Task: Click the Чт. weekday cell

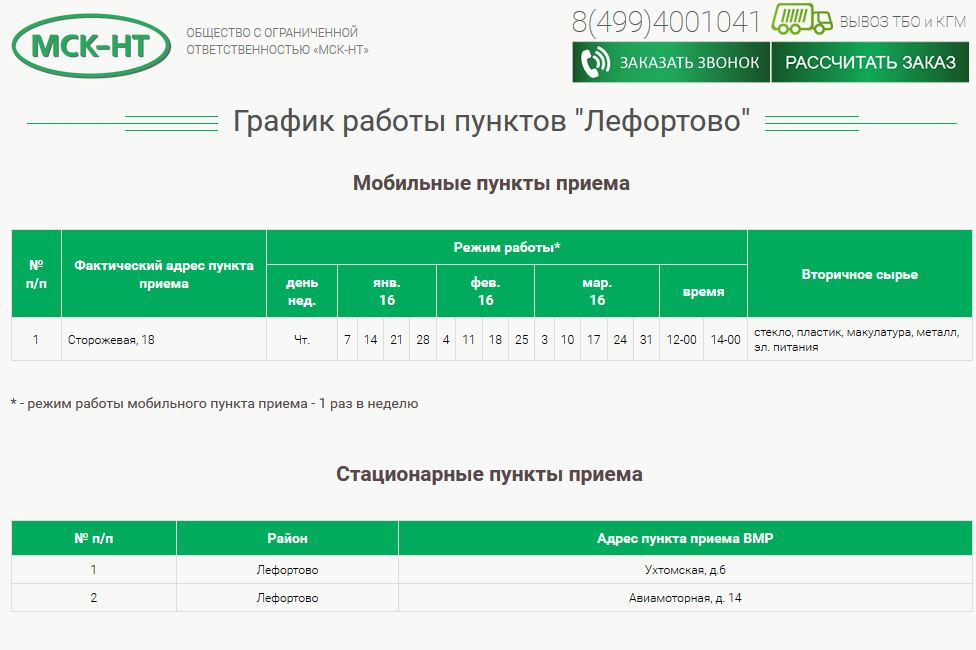Action: (302, 339)
